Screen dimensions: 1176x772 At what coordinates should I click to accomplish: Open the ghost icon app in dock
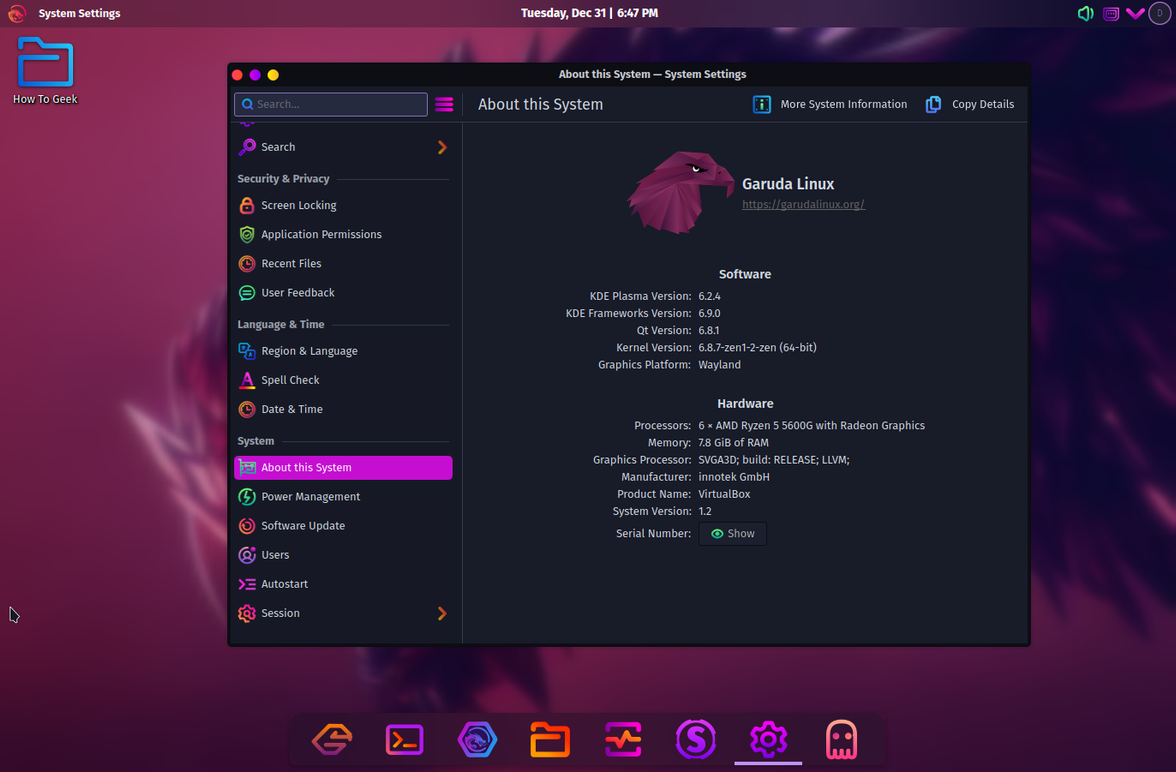coord(841,740)
